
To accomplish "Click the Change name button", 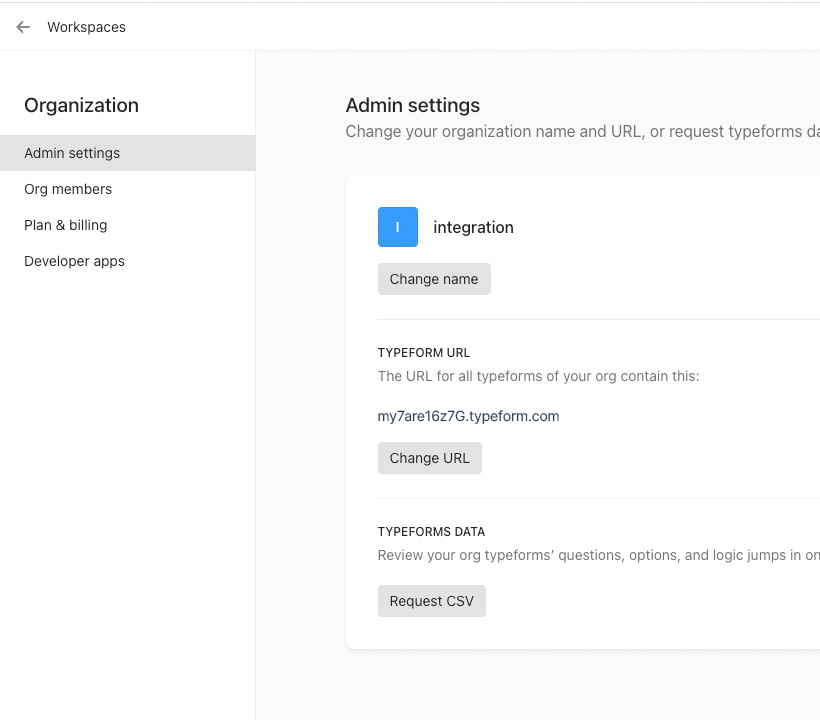I will click(x=434, y=279).
